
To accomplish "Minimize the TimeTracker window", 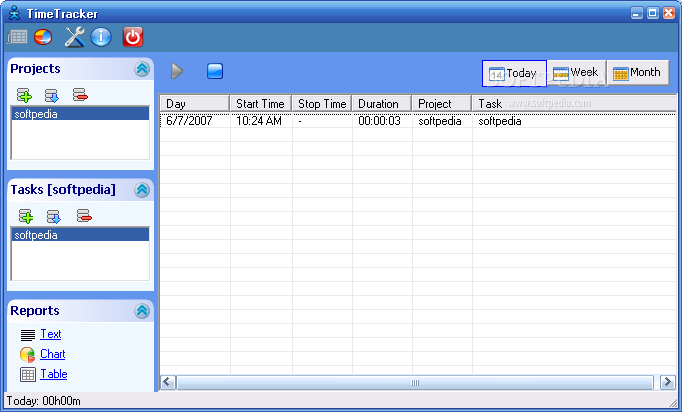I will tap(637, 13).
